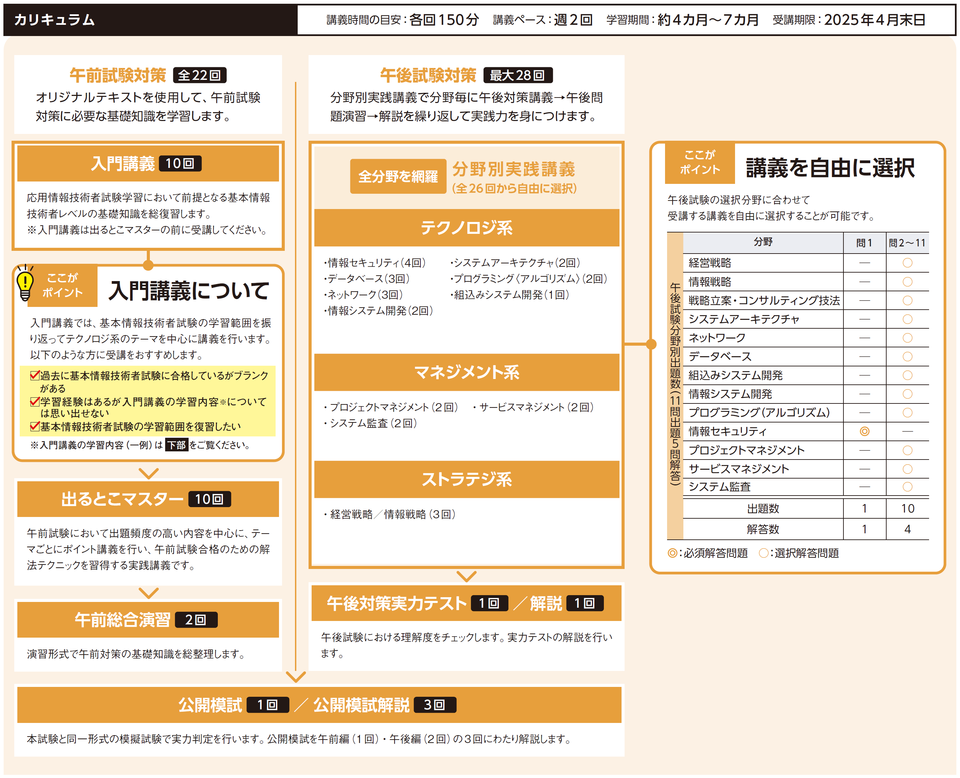Check the 学習範囲を復習したい checkbox
The height and width of the screenshot is (778, 960).
tap(34, 426)
